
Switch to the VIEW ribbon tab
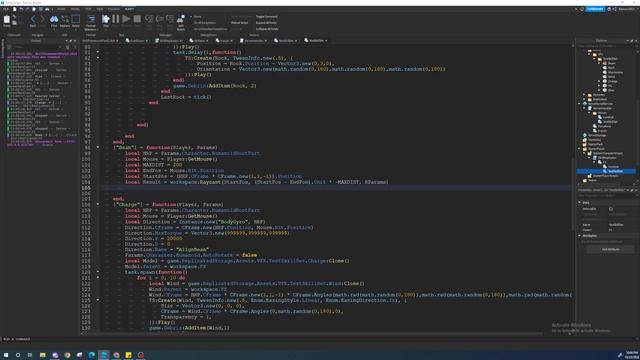click(x=100, y=9)
